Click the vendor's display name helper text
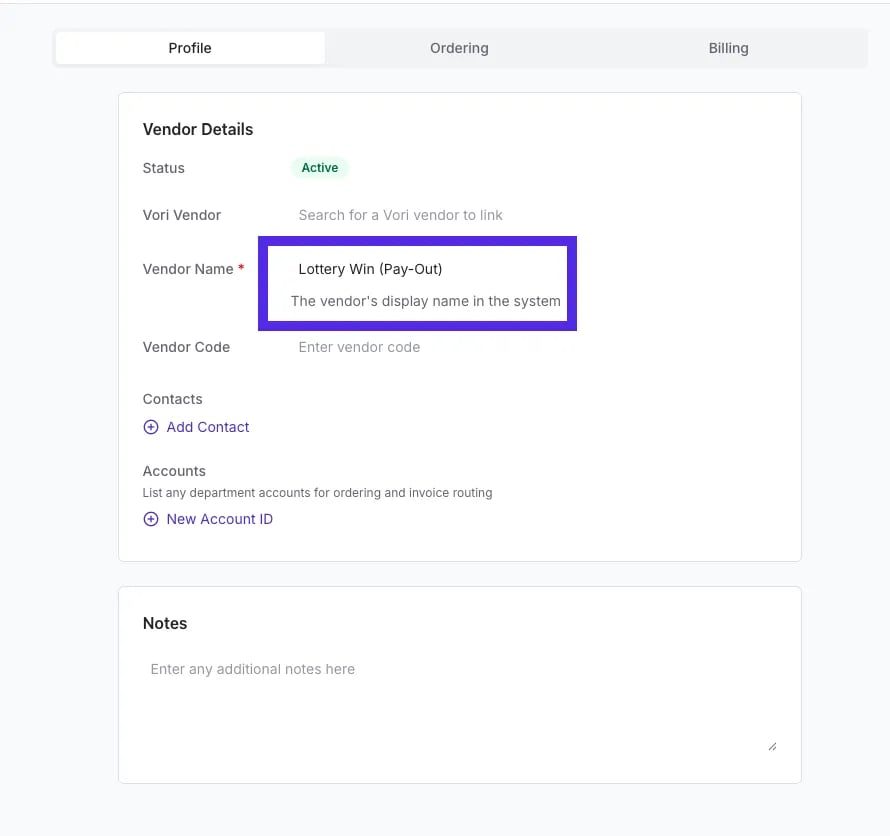 pyautogui.click(x=426, y=301)
